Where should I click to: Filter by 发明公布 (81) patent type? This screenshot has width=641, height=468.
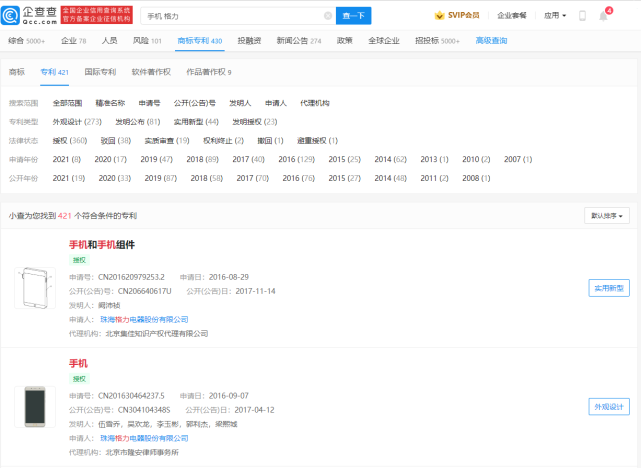tap(138, 122)
